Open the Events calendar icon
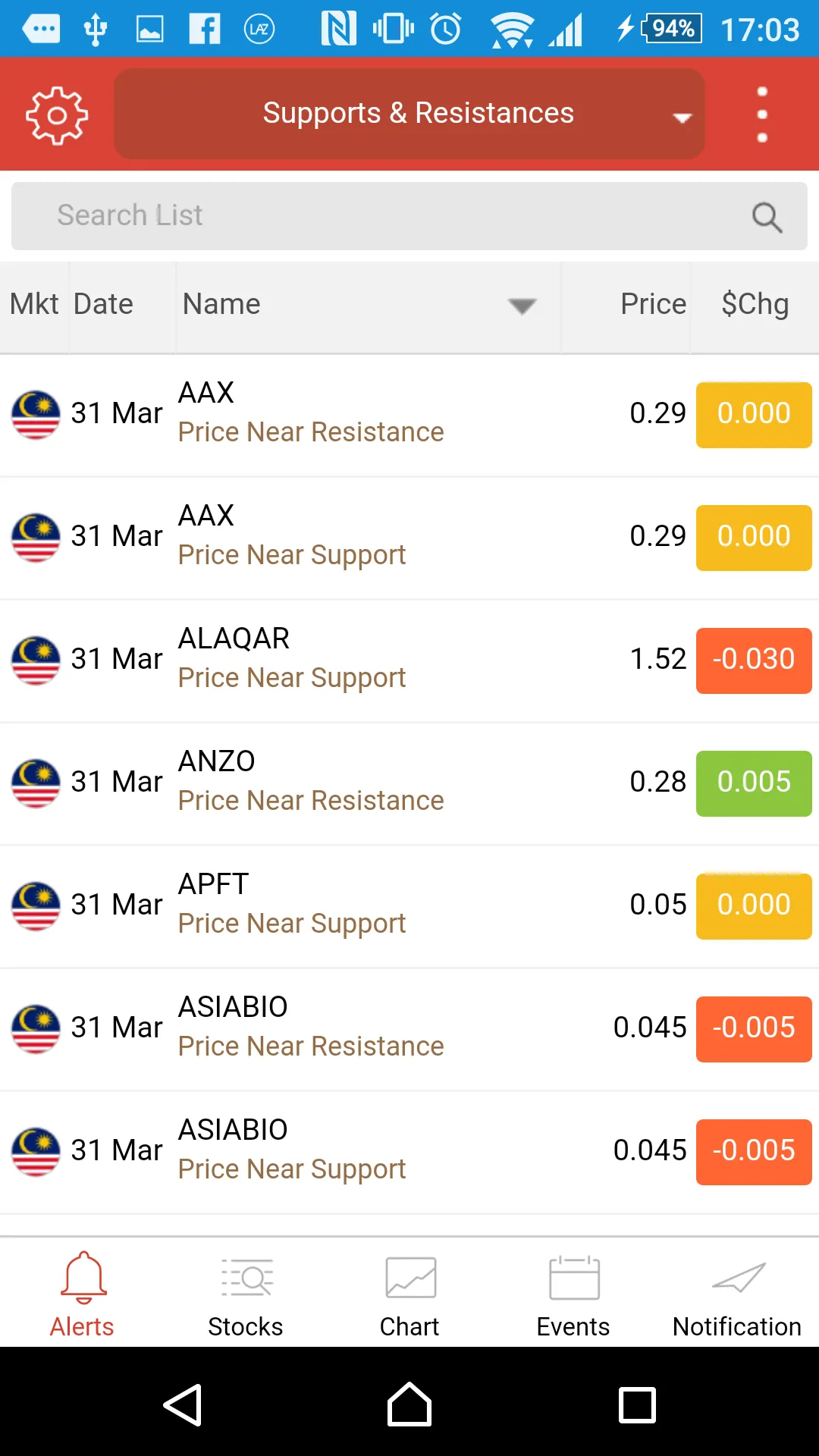This screenshot has height=1456, width=819. [573, 1294]
